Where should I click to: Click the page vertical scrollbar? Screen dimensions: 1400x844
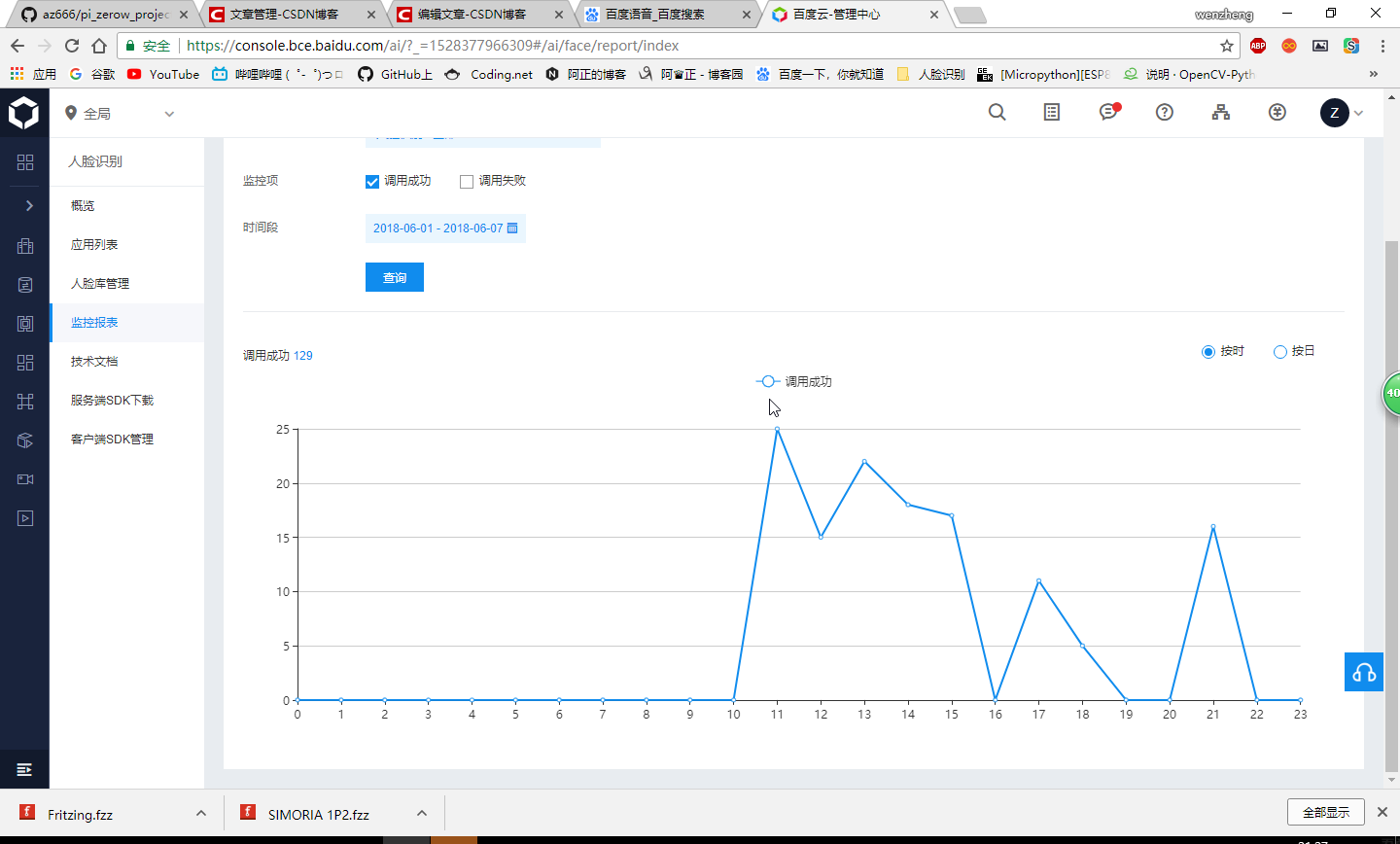pos(1391,506)
